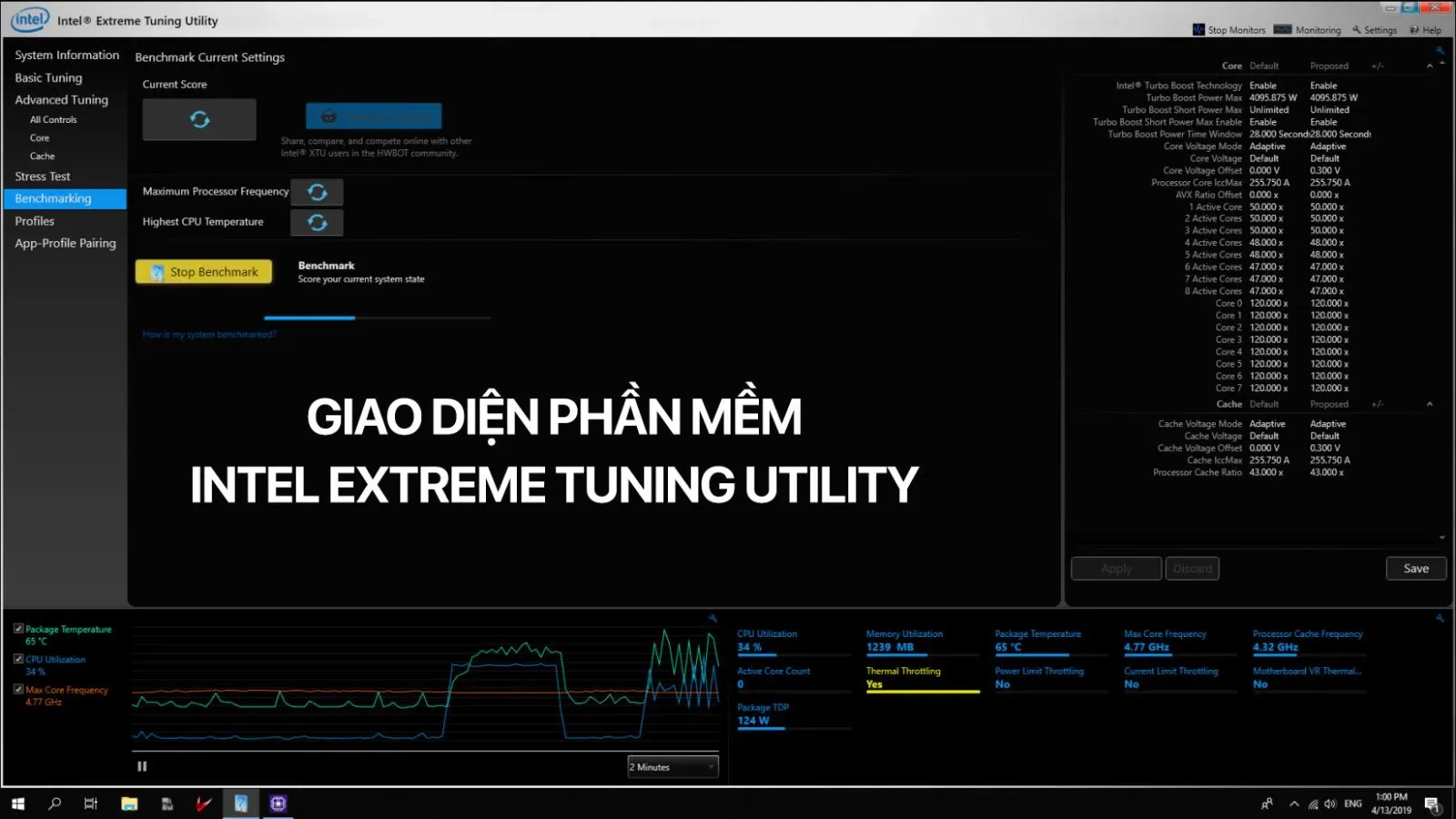Click the network tray icon
This screenshot has height=819, width=1456.
click(1313, 804)
